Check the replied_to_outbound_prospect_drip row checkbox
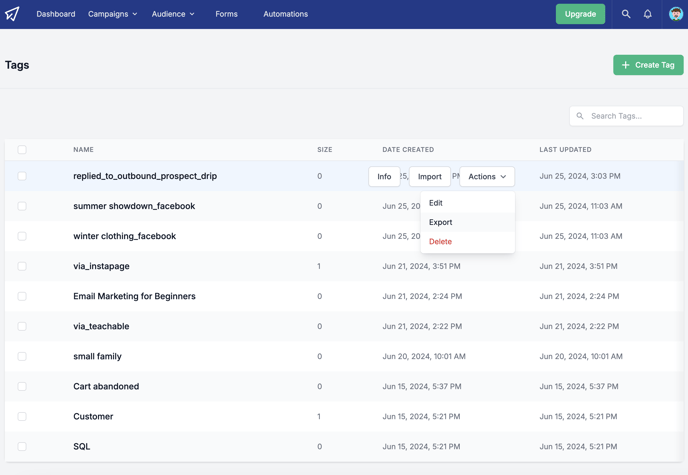This screenshot has width=688, height=475. (22, 176)
